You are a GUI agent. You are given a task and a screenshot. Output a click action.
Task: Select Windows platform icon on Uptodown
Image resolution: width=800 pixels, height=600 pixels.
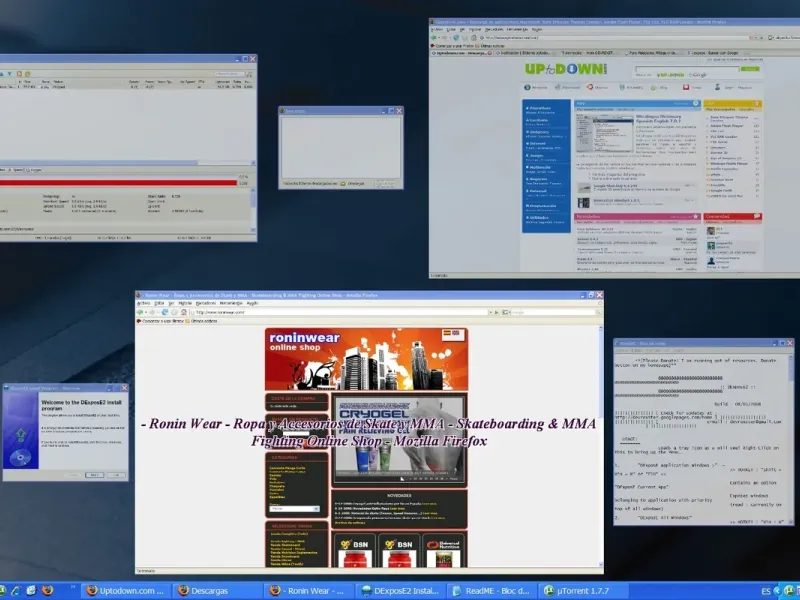click(528, 87)
